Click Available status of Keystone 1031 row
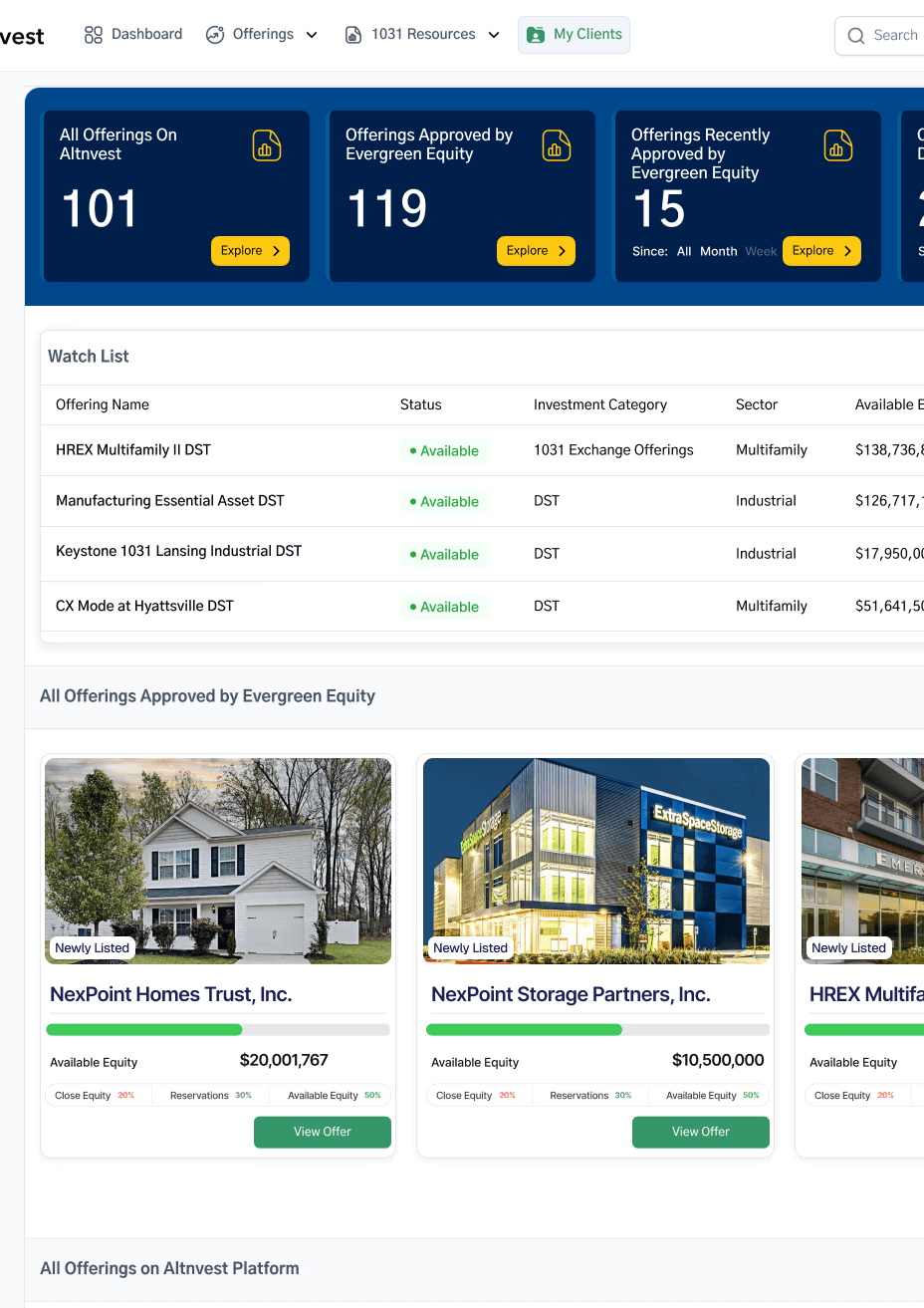This screenshot has width=924, height=1308. click(x=444, y=555)
